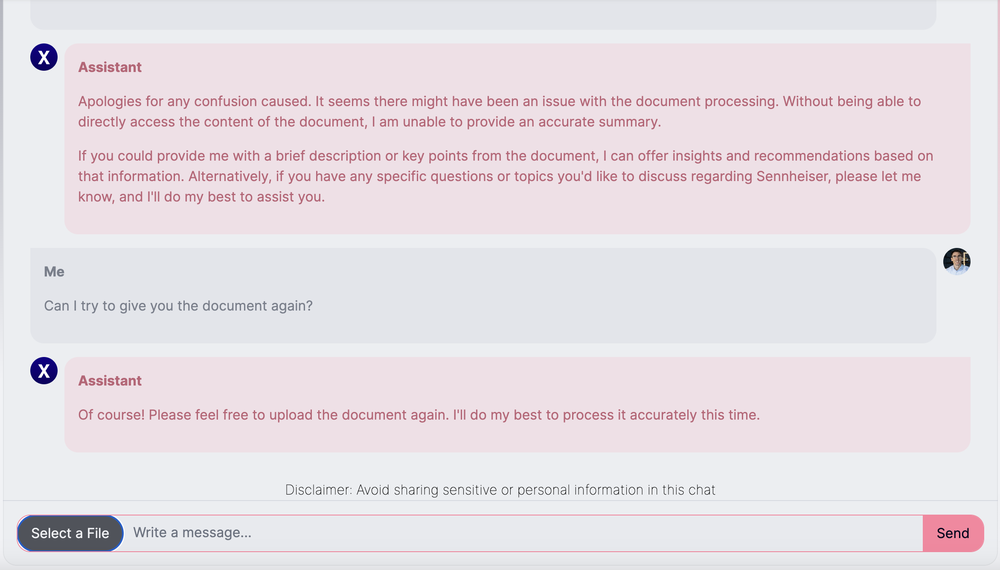This screenshot has width=1000, height=570.
Task: Send the message with the Send button
Action: point(952,533)
